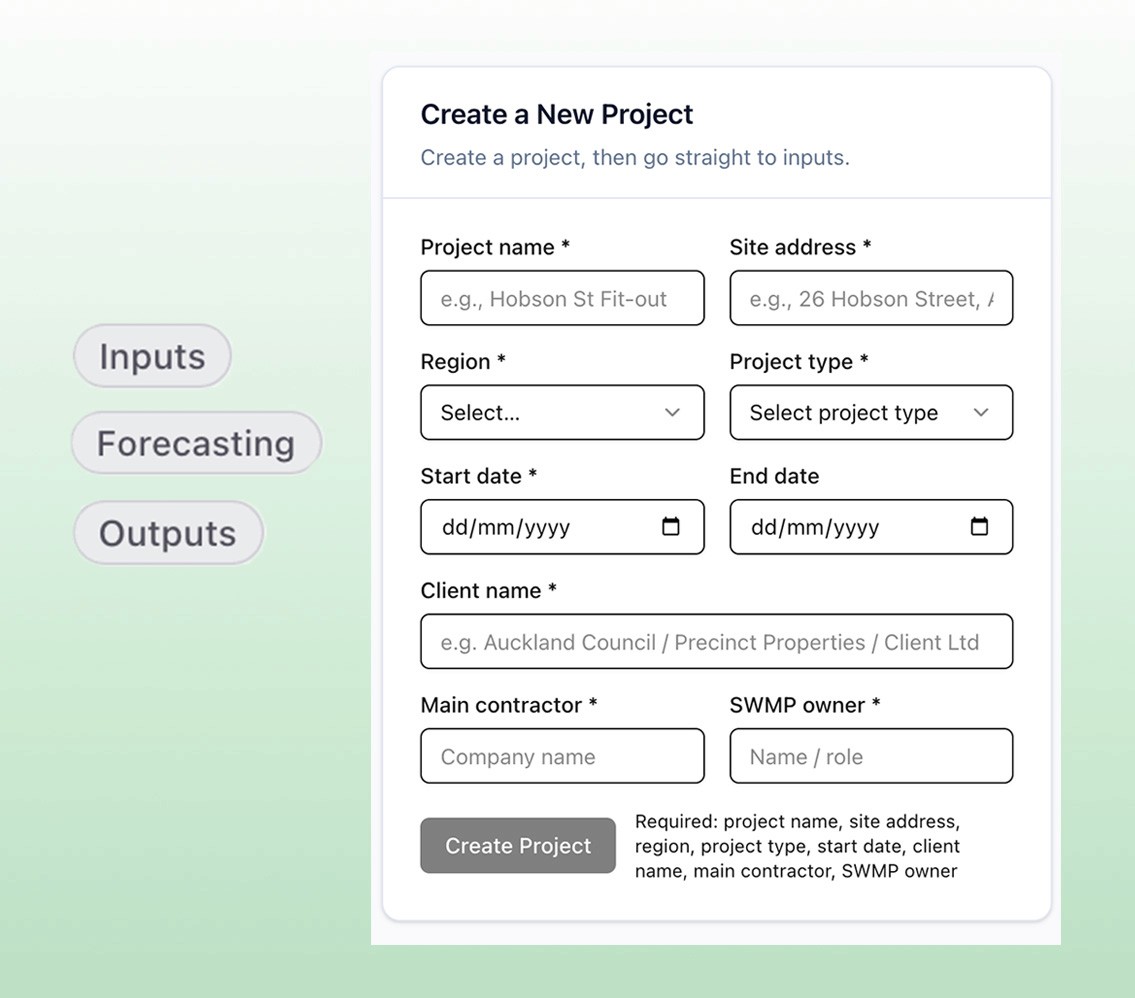Open the End date calendar picker
The height and width of the screenshot is (998, 1135).
pos(981,527)
